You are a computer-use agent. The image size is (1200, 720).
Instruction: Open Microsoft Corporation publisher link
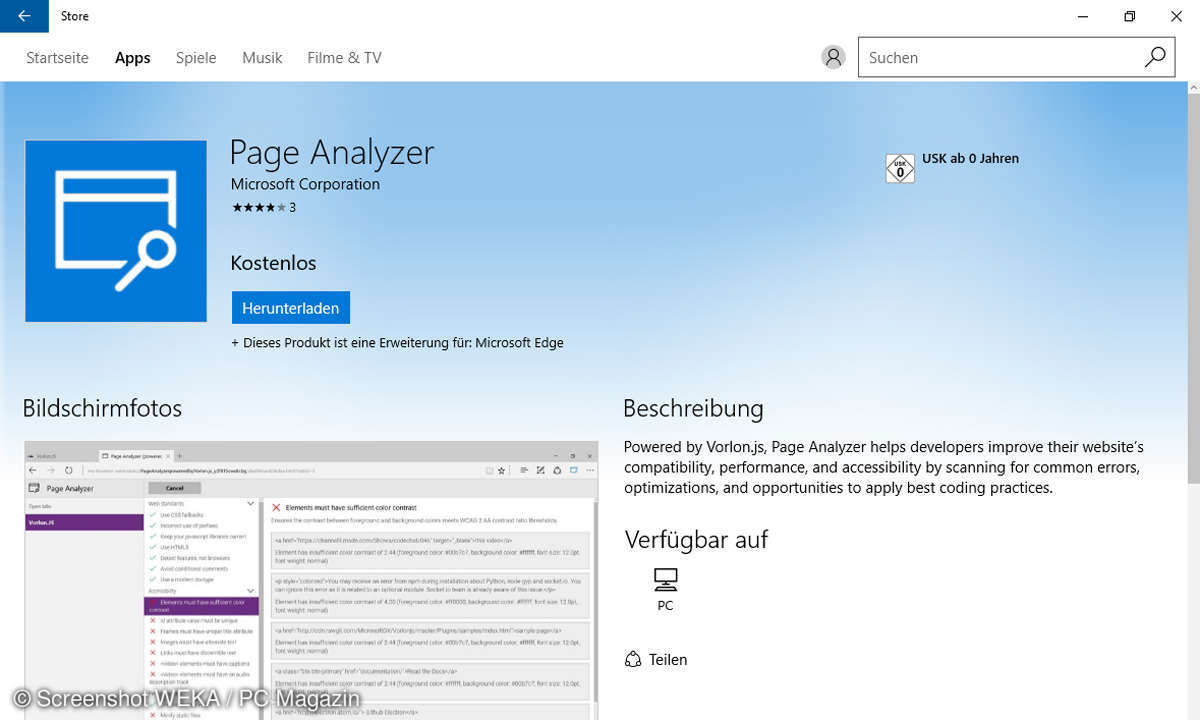305,184
